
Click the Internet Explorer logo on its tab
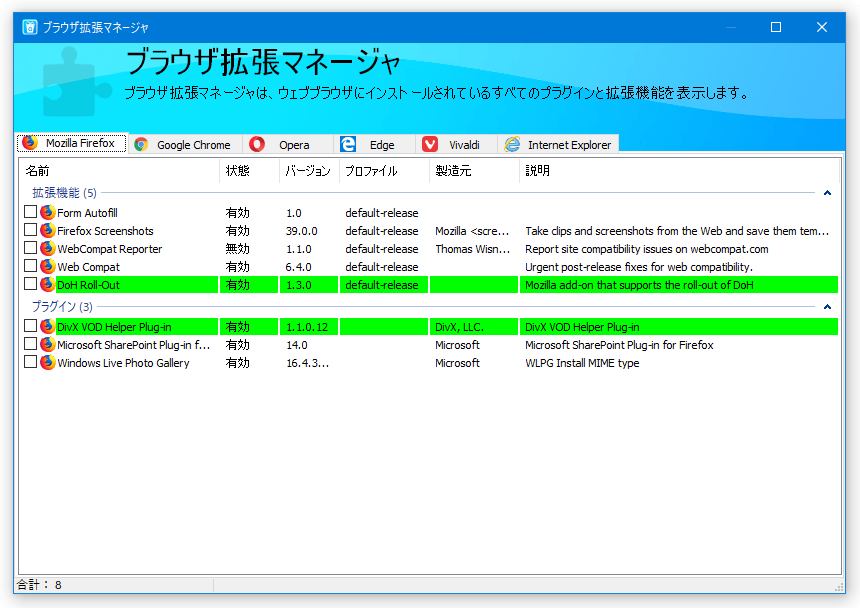[512, 144]
